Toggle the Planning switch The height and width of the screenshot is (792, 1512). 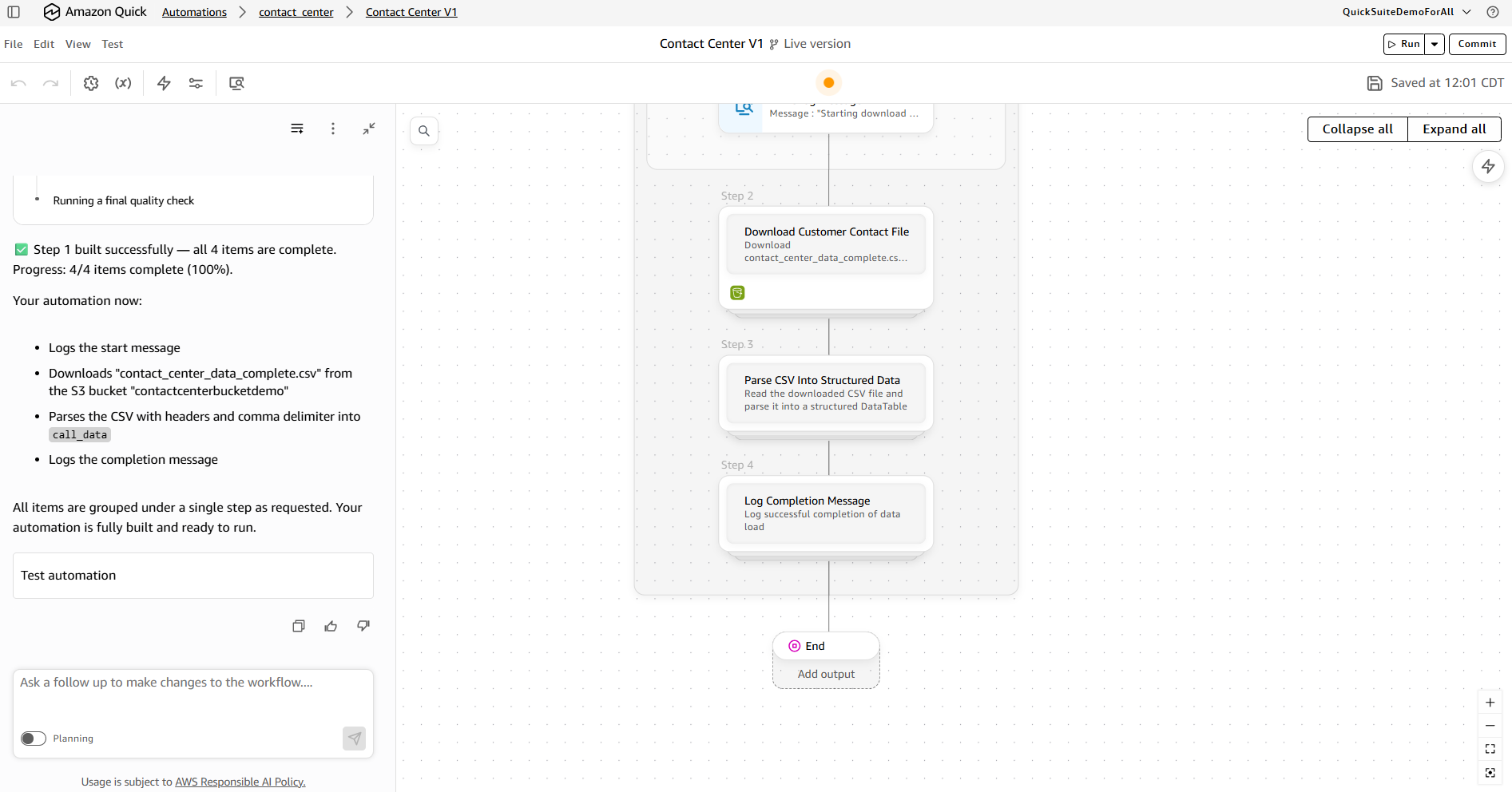click(x=34, y=739)
